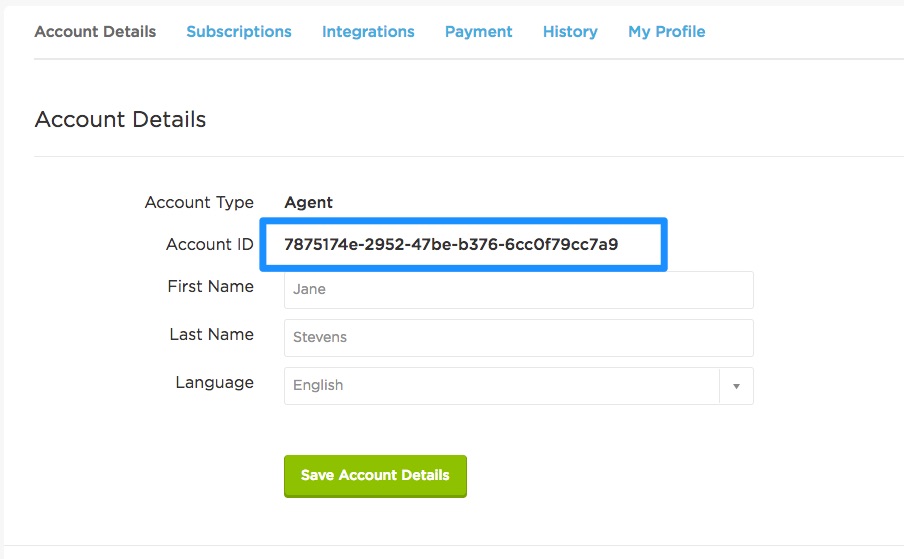Click the Account ID label

coord(210,244)
